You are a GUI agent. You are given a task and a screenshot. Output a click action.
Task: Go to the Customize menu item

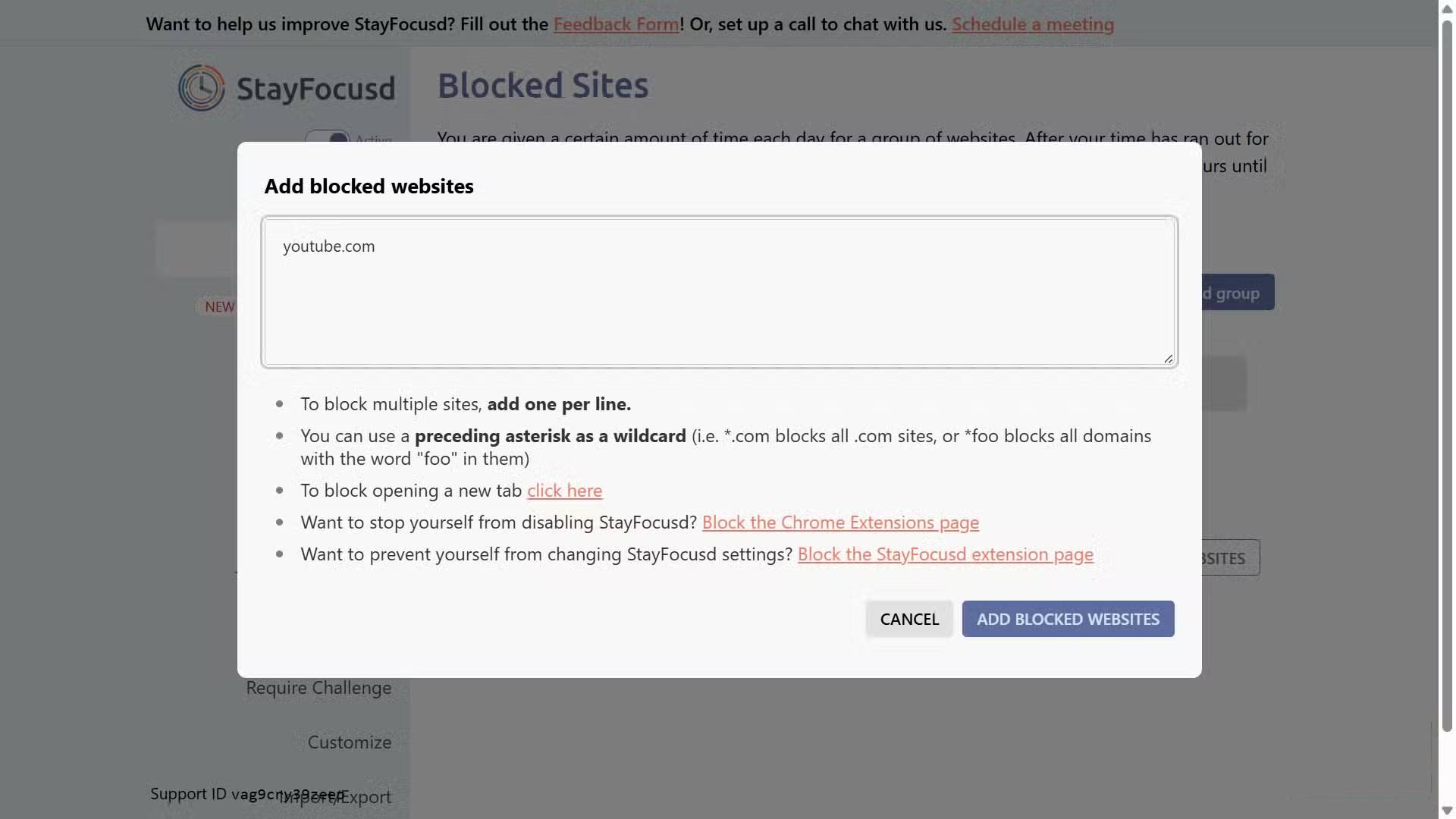350,742
